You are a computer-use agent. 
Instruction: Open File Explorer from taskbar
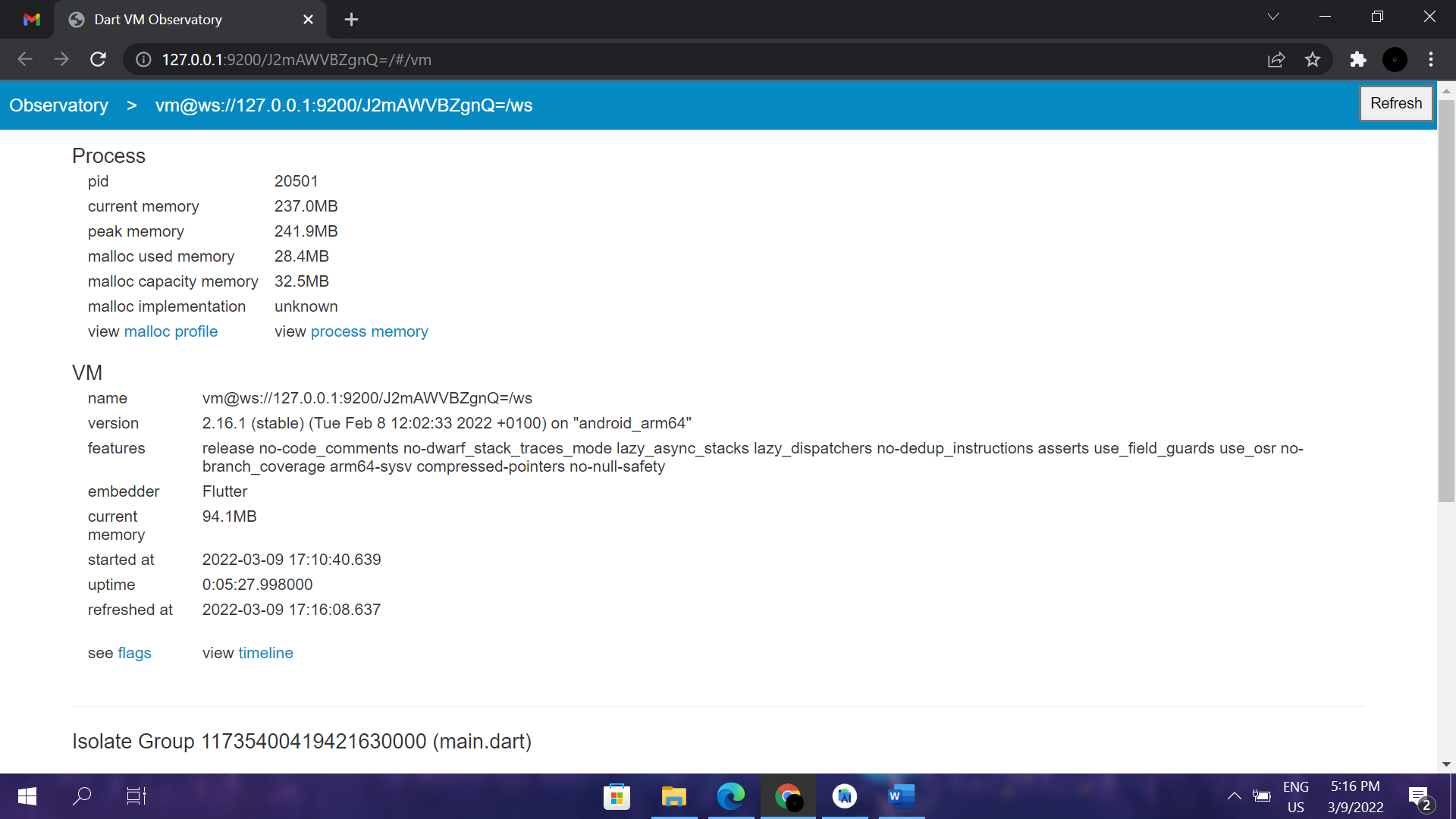(x=673, y=796)
